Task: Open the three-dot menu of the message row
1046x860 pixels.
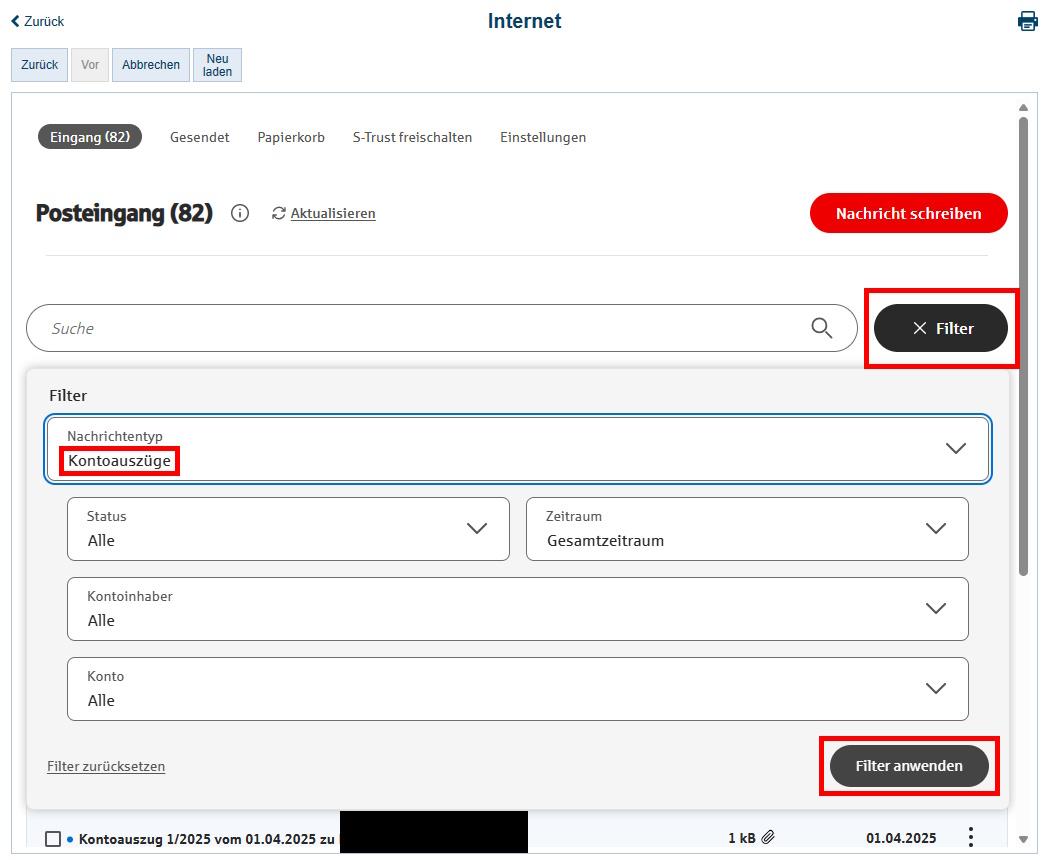Action: pos(970,837)
